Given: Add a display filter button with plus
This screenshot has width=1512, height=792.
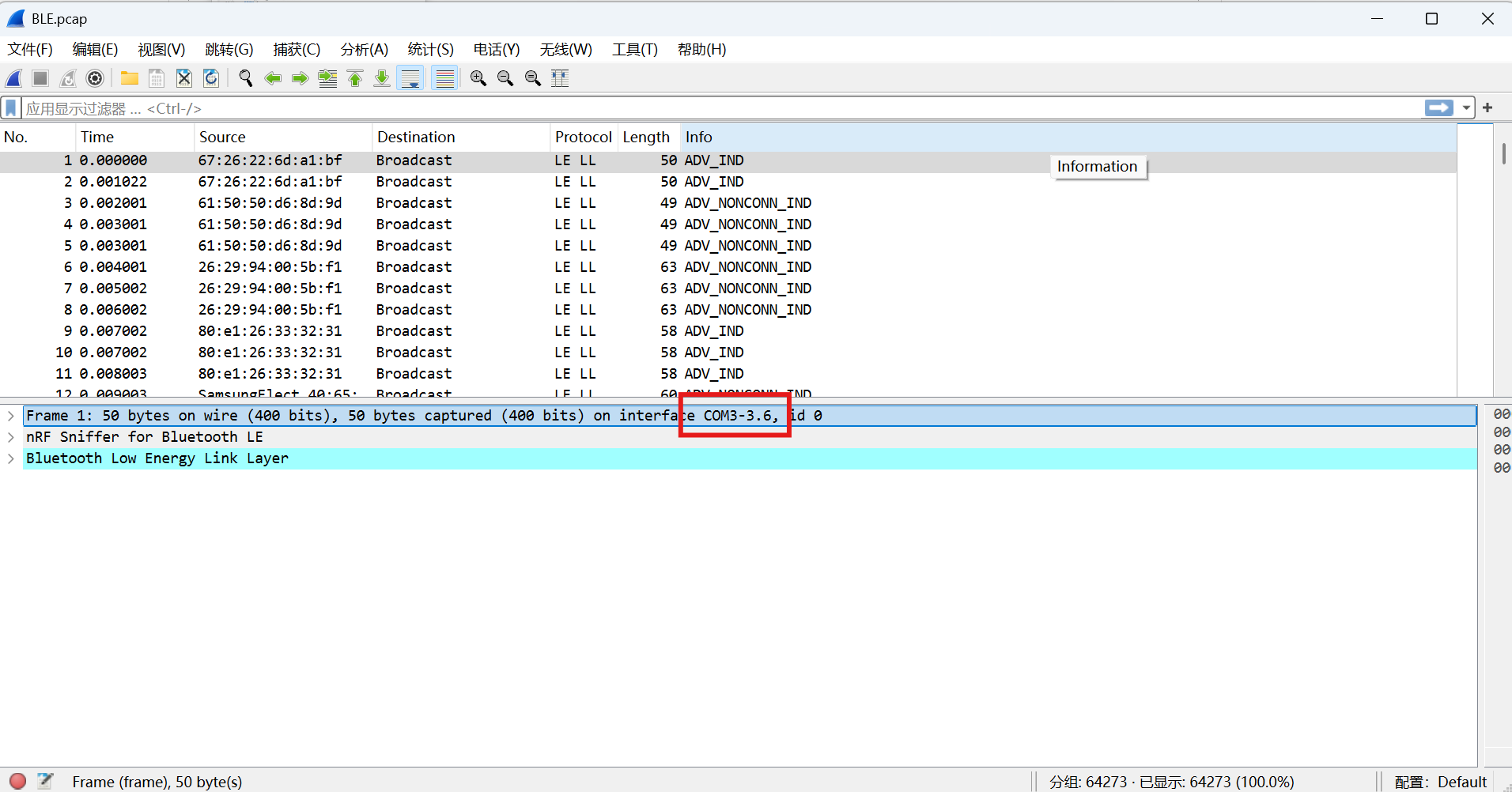Looking at the screenshot, I should (x=1487, y=108).
